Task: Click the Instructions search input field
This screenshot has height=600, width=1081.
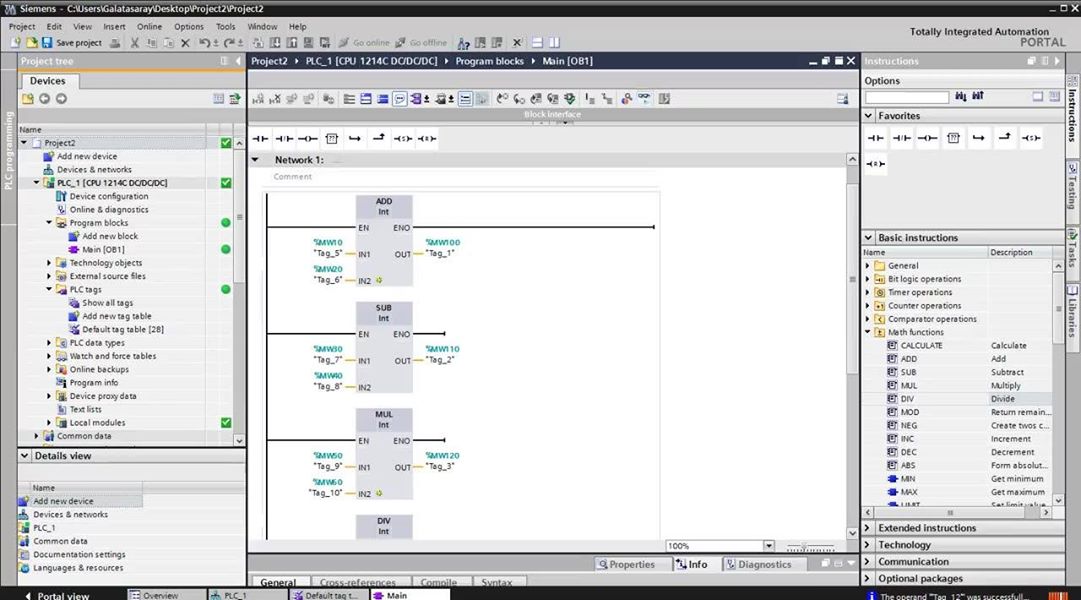Action: [x=907, y=97]
